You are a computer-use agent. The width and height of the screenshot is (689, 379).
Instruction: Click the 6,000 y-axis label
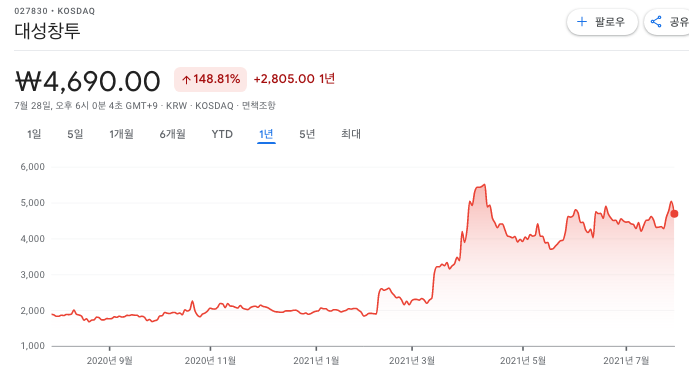coord(33,167)
